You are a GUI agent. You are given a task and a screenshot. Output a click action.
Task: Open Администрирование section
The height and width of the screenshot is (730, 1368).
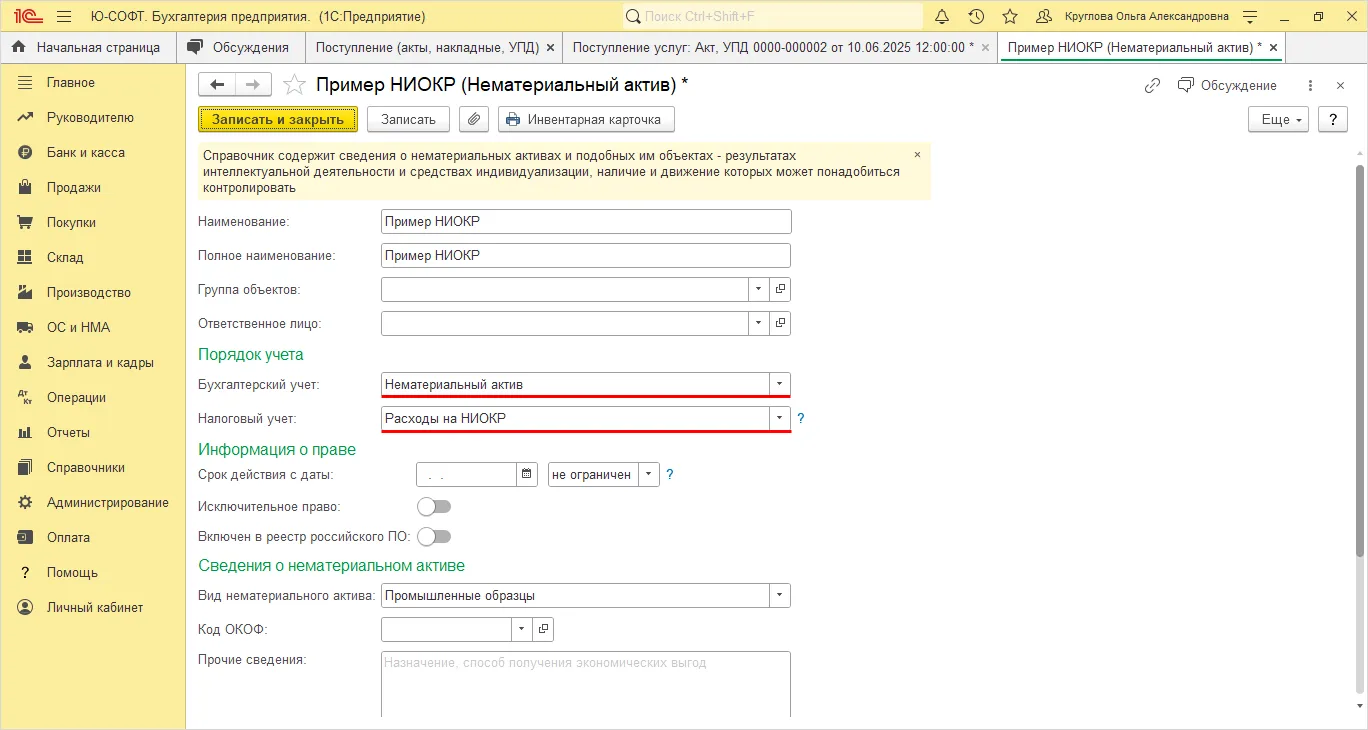point(108,502)
